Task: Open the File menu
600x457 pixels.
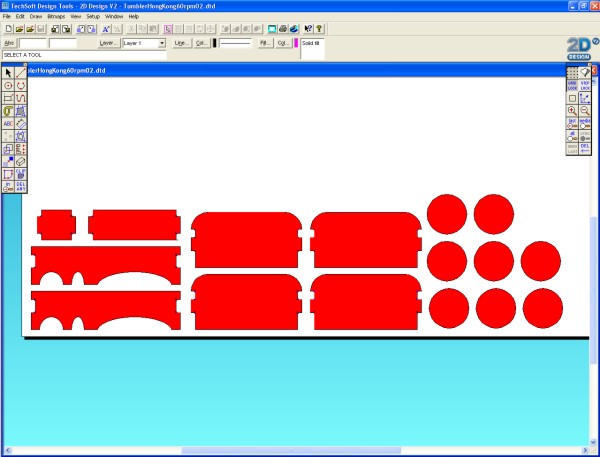Action: pyautogui.click(x=7, y=16)
